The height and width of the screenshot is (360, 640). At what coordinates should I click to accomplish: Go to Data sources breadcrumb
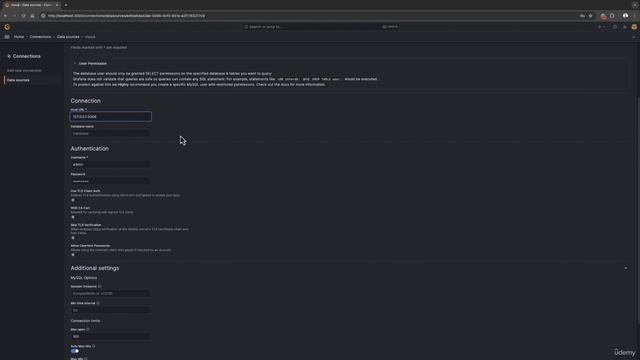tap(68, 37)
